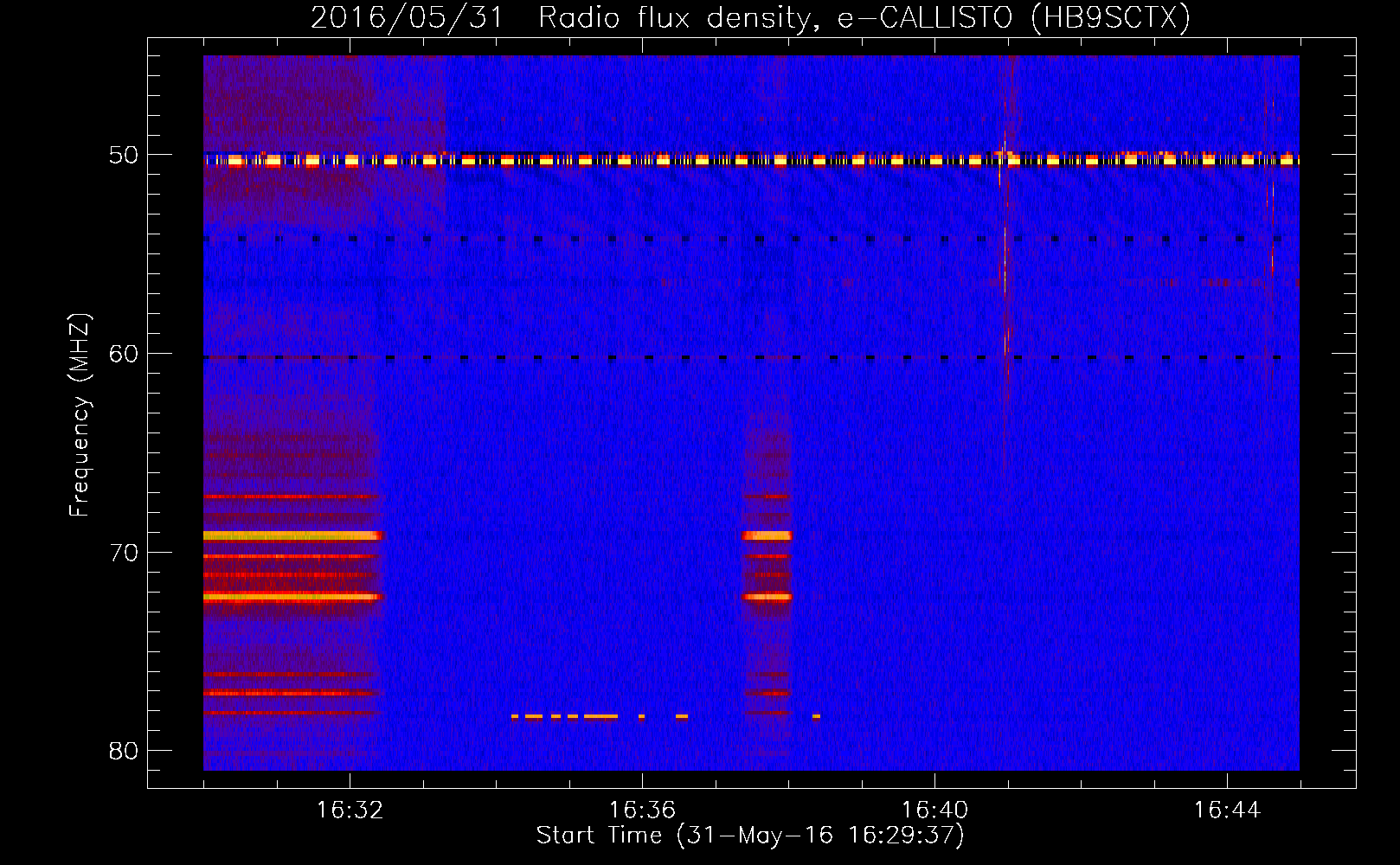Image resolution: width=1400 pixels, height=865 pixels.
Task: Click the plot title '2016/05/31 Radio flux density'
Action: 750,18
